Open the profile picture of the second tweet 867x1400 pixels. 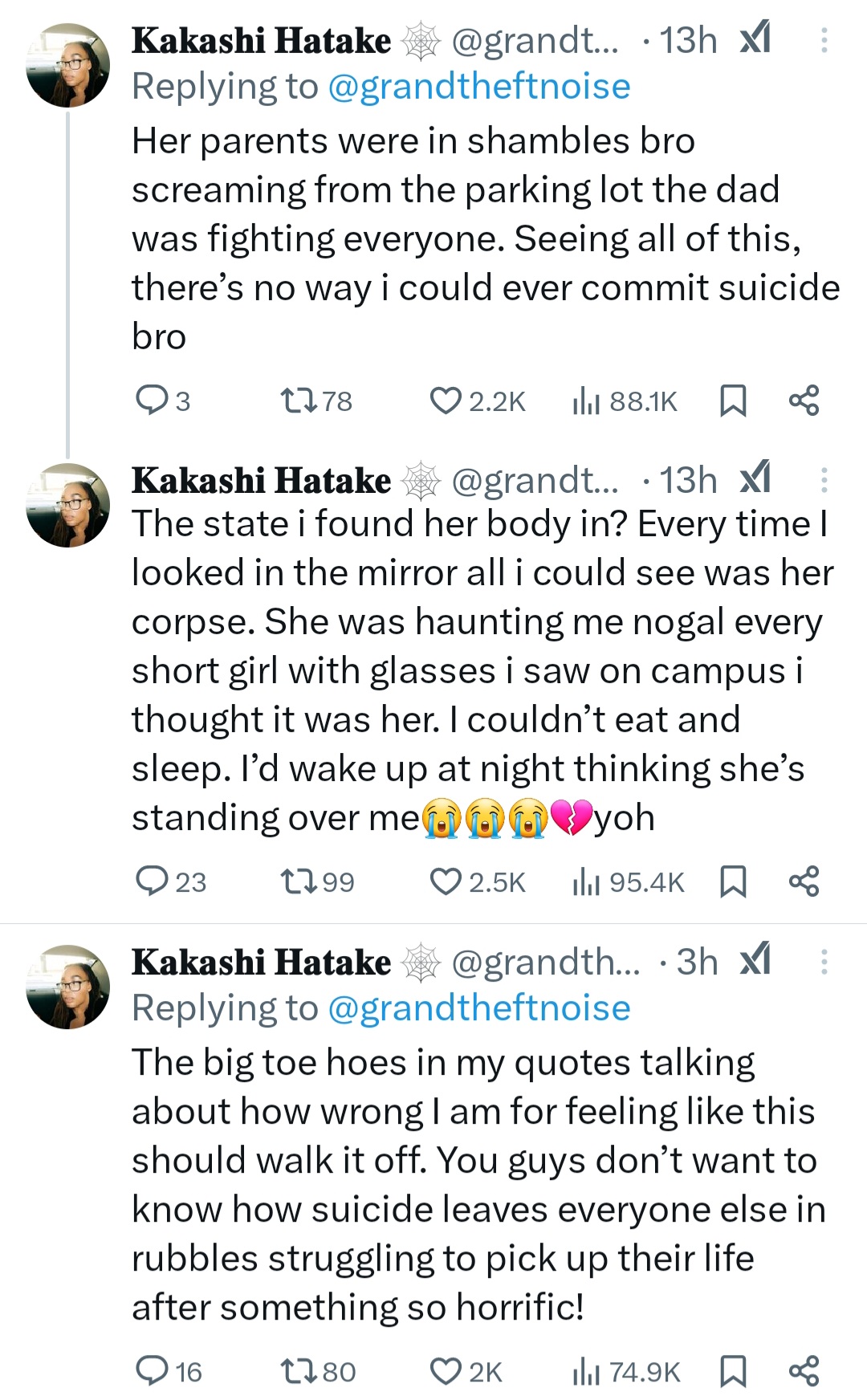tap(68, 505)
